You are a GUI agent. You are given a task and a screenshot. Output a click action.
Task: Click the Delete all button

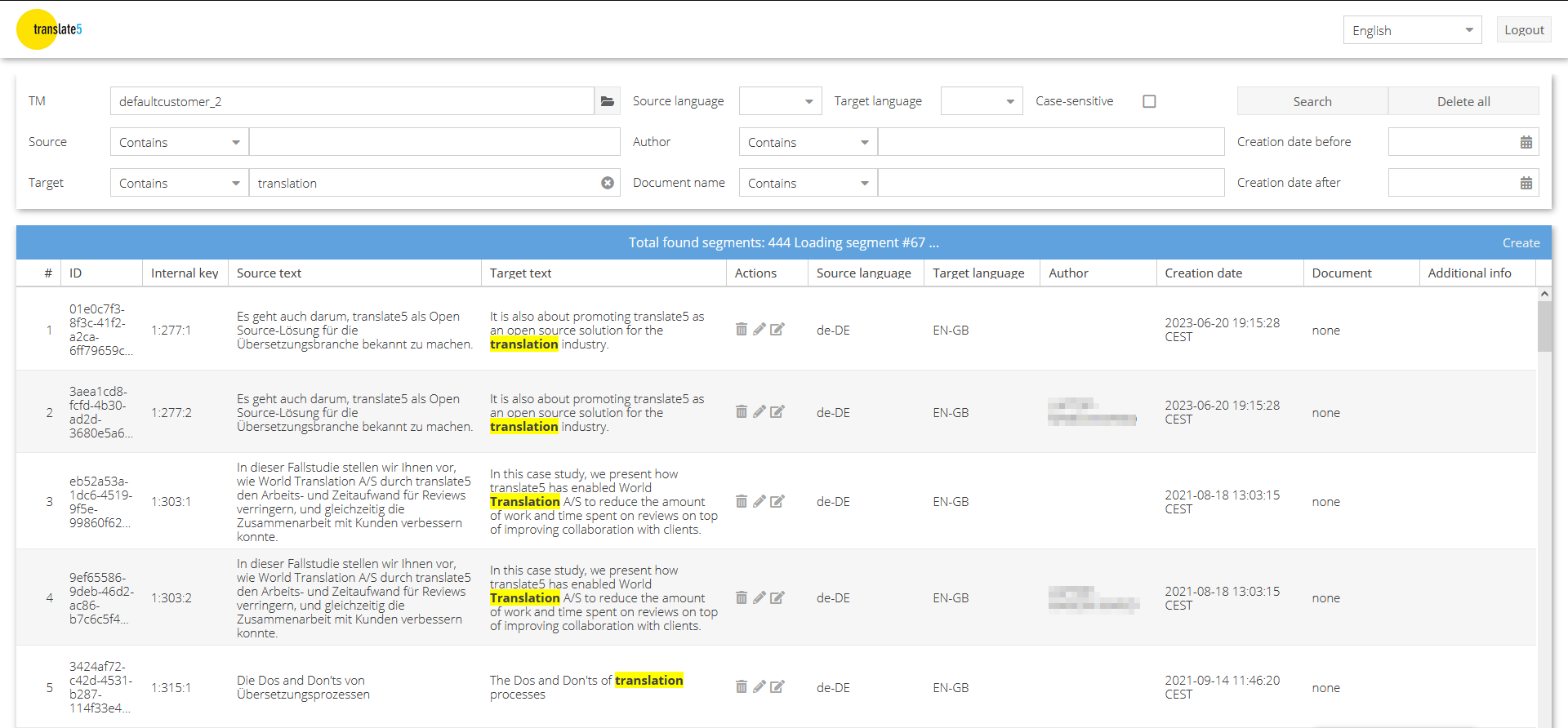click(1463, 101)
